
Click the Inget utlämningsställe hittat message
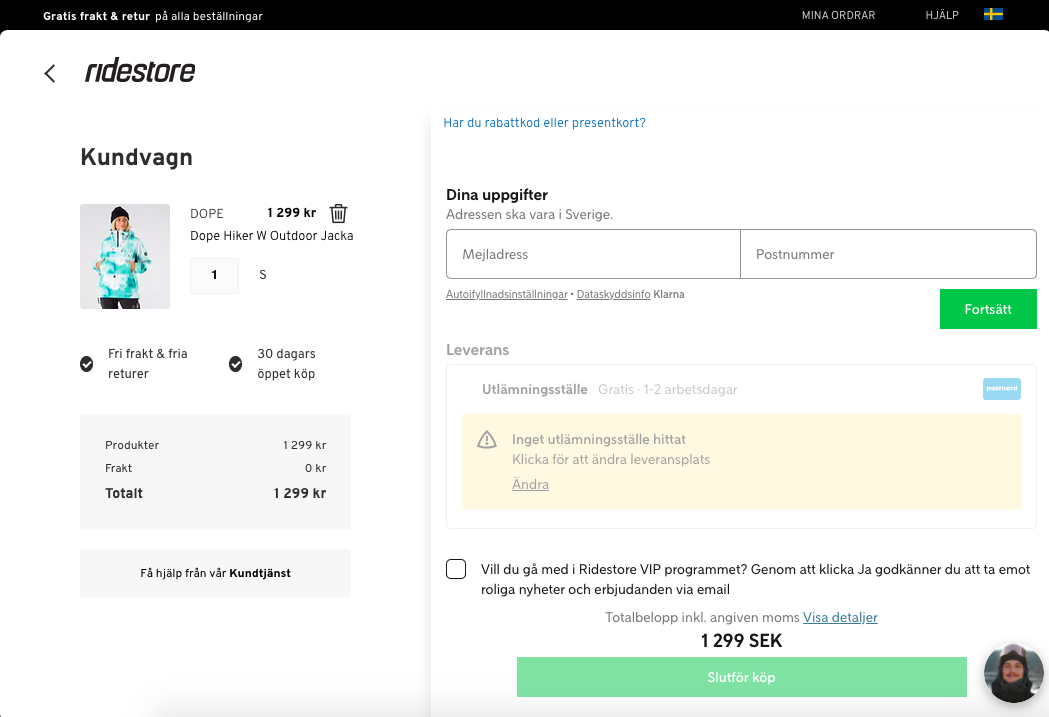(599, 439)
